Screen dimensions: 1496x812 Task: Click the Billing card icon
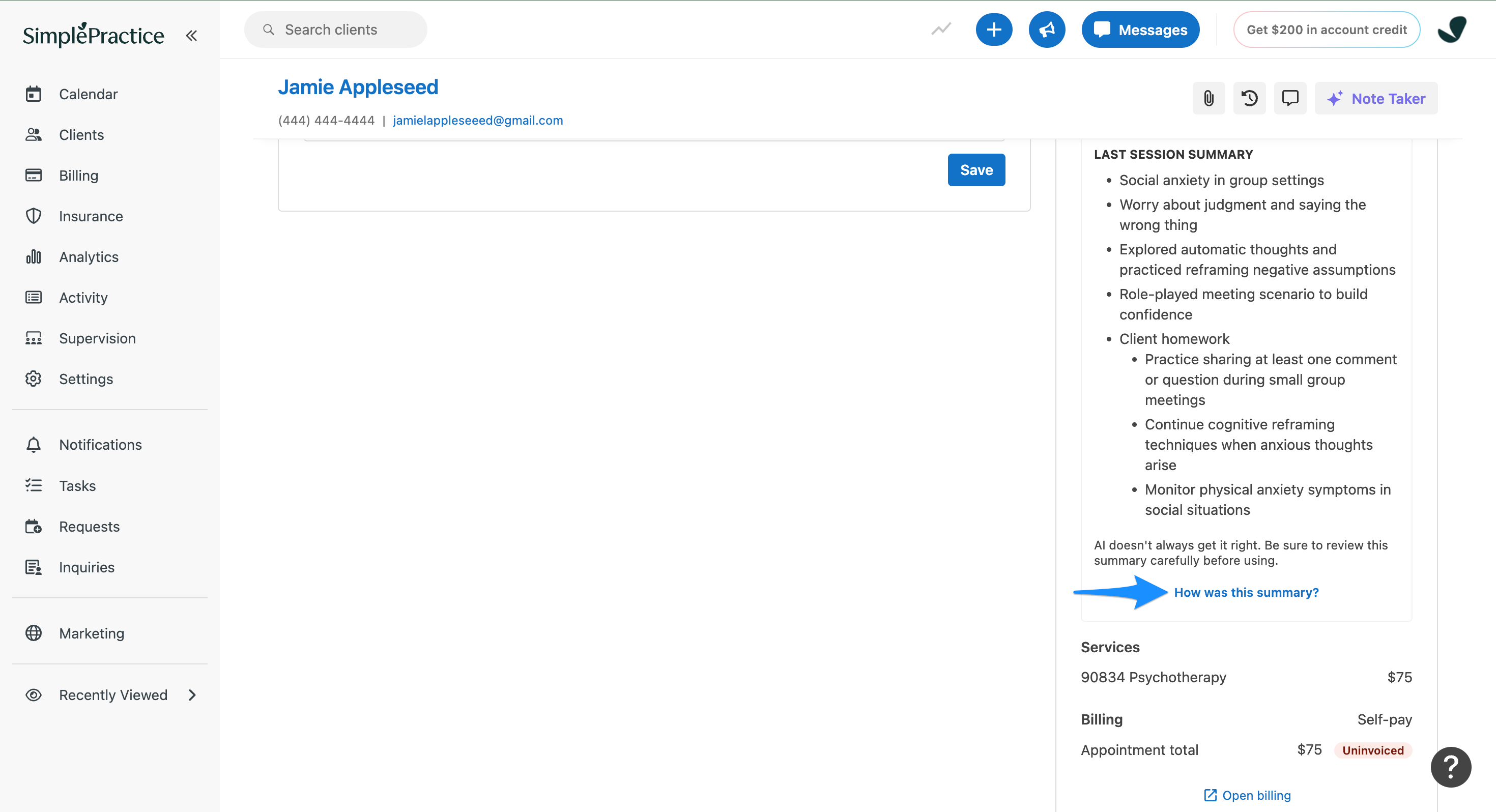[x=34, y=175]
